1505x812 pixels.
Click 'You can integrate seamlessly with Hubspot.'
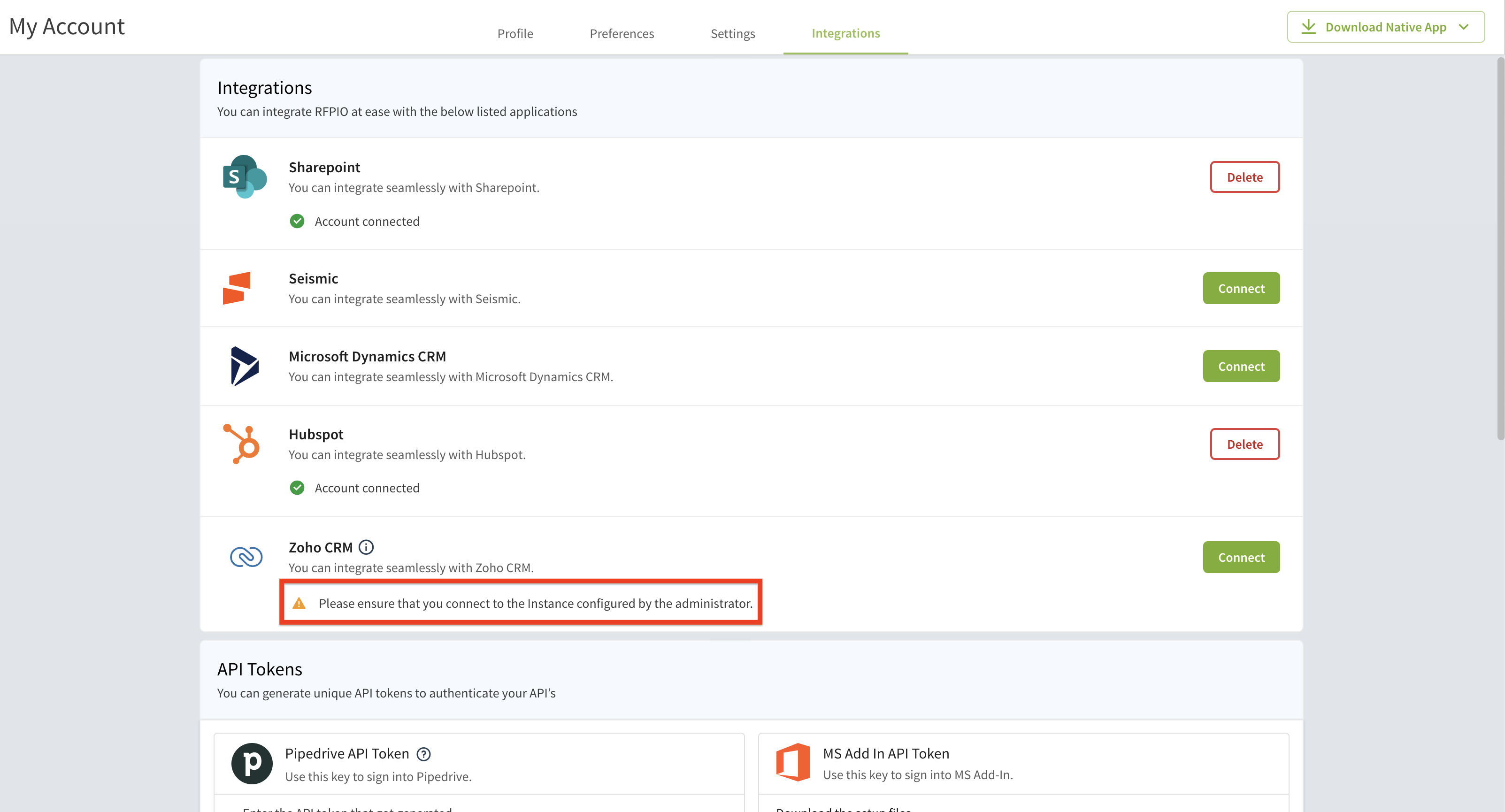(x=407, y=454)
